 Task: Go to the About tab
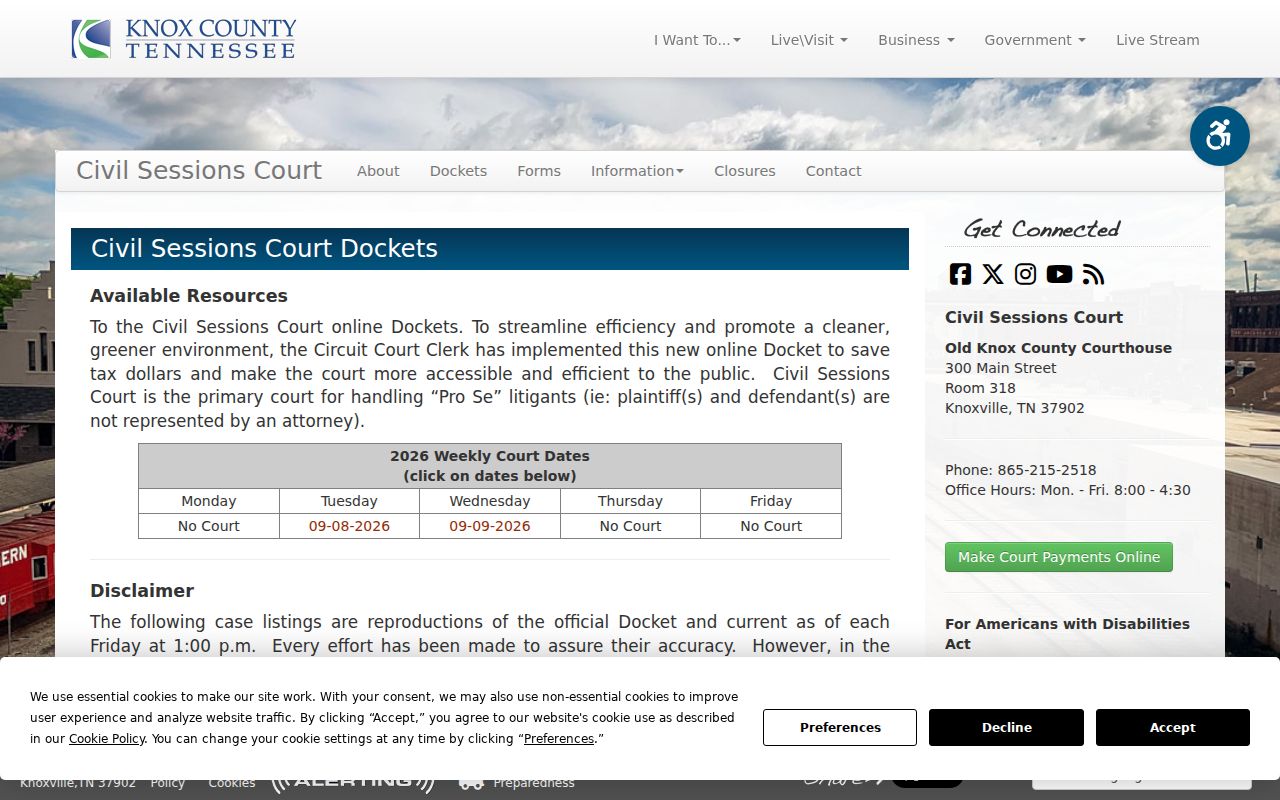(x=378, y=171)
